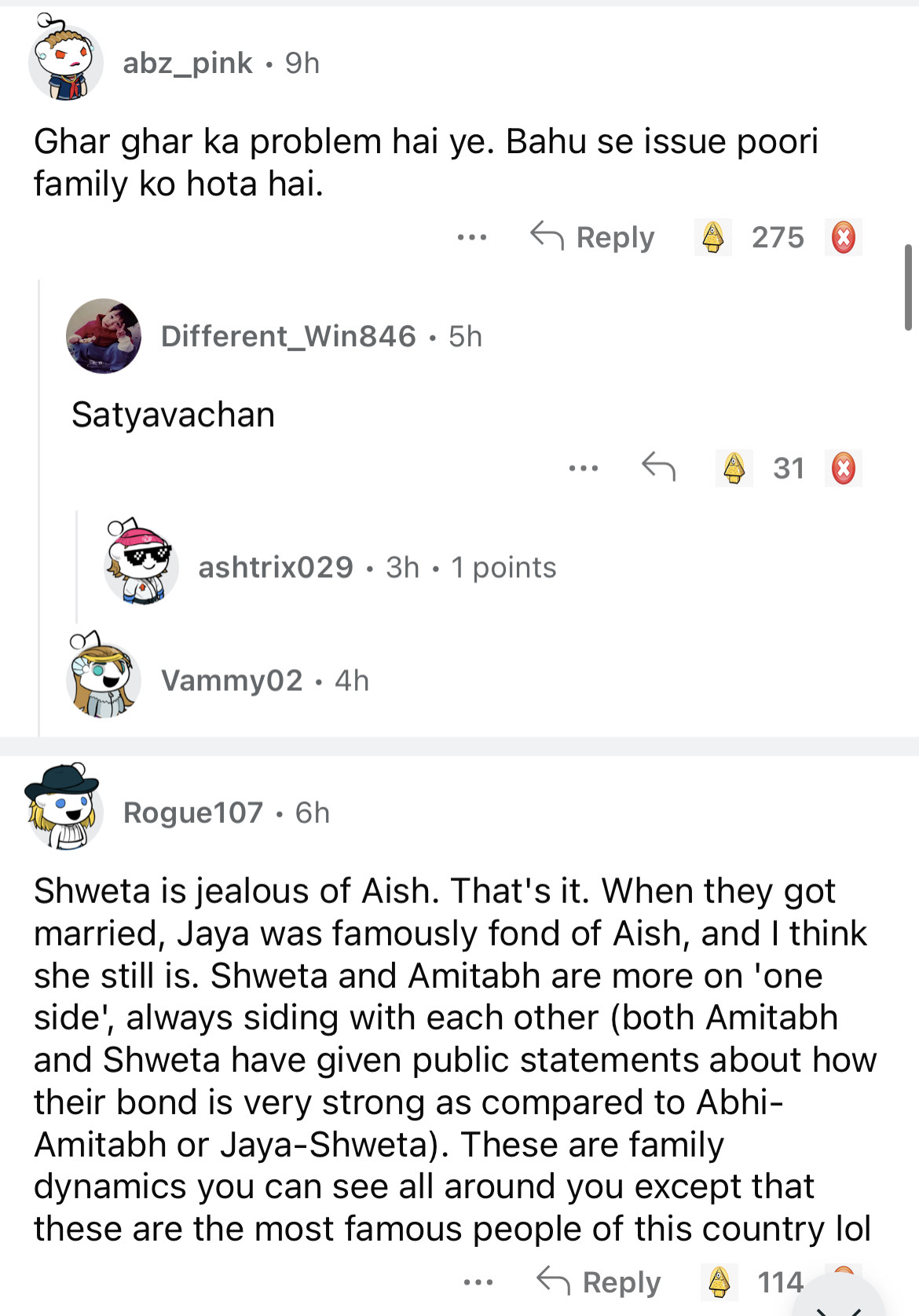Viewport: 919px width, 1316px height.
Task: Upvote Different_Win846's Satyavachan comment
Action: (x=734, y=468)
